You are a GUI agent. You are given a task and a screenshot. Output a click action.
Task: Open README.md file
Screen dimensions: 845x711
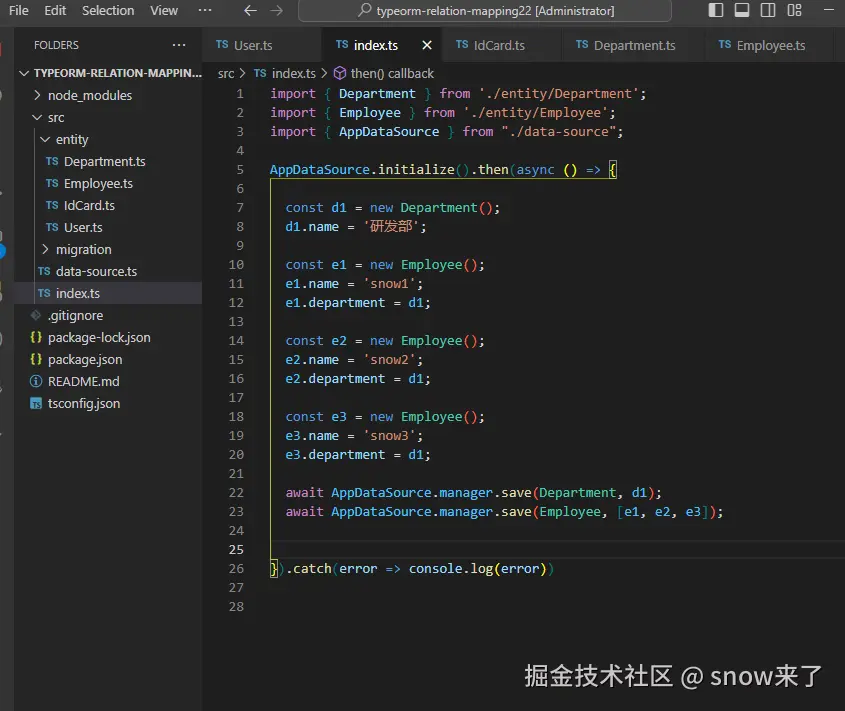[x=108, y=382]
